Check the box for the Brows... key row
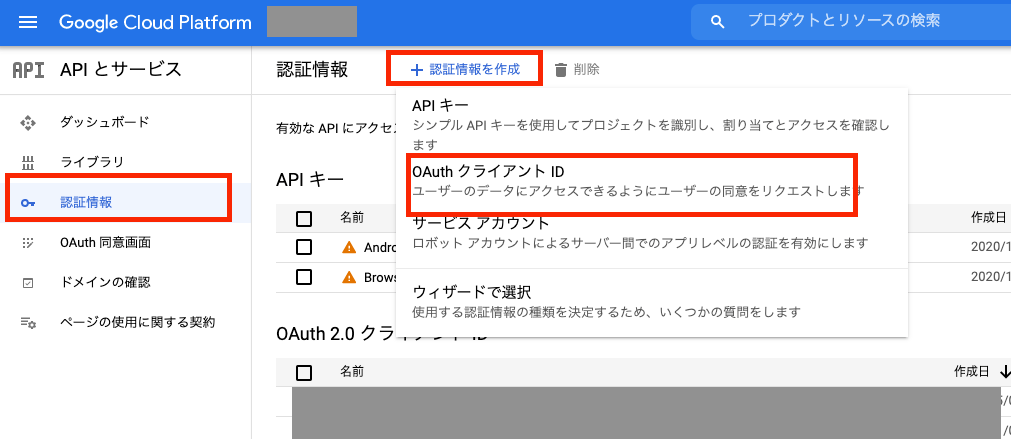 [304, 277]
